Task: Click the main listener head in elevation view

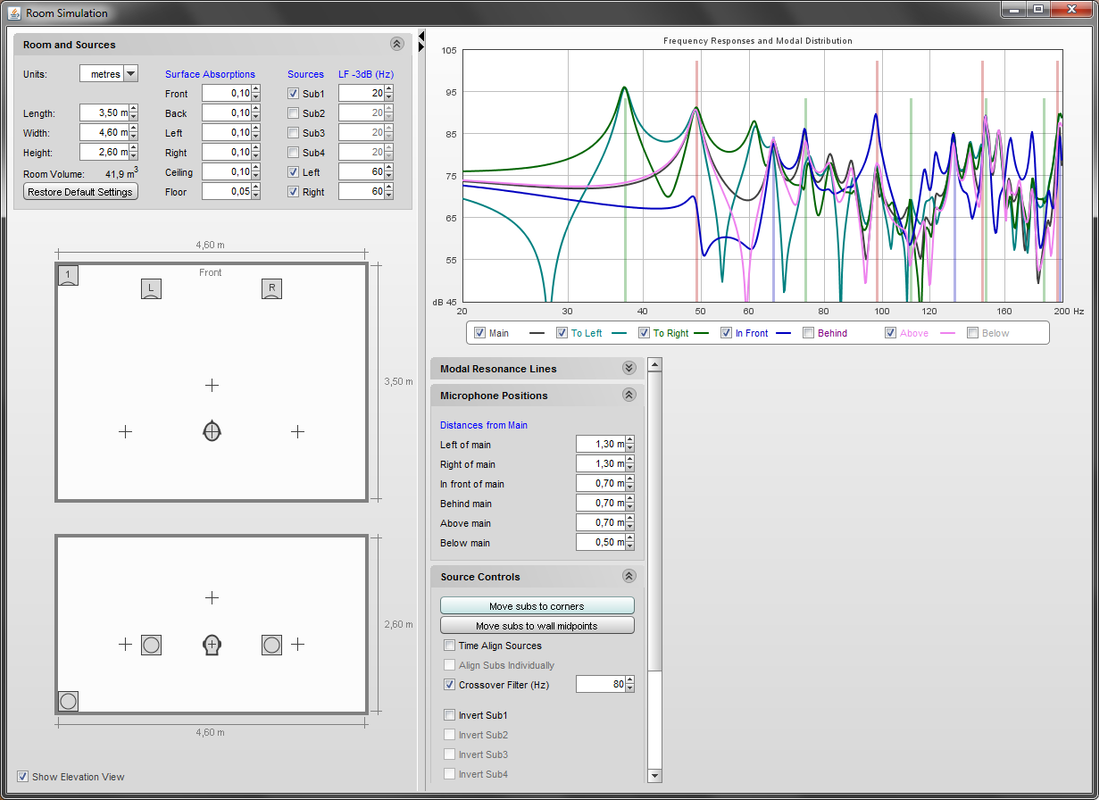Action: [x=212, y=644]
